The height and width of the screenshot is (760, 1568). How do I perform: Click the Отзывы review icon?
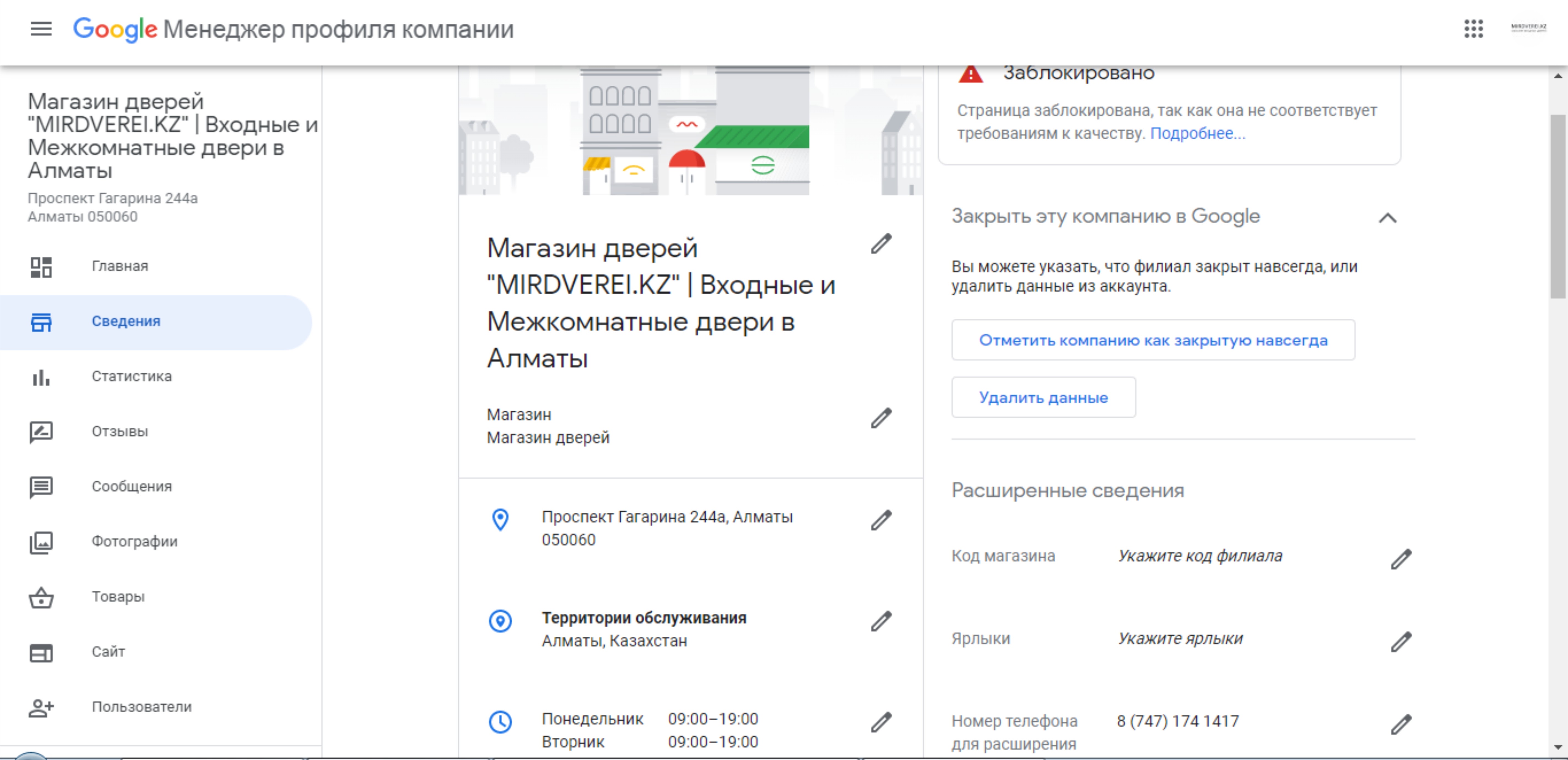[x=41, y=432]
